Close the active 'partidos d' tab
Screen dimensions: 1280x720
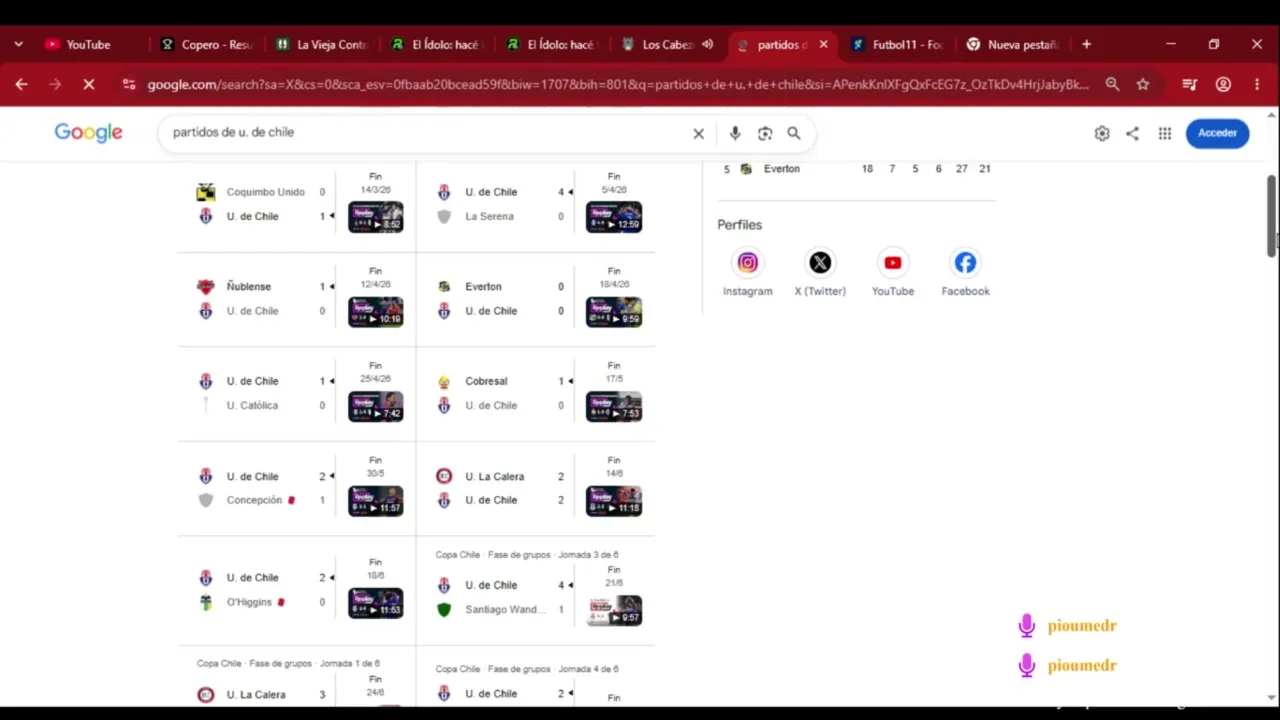click(x=824, y=44)
